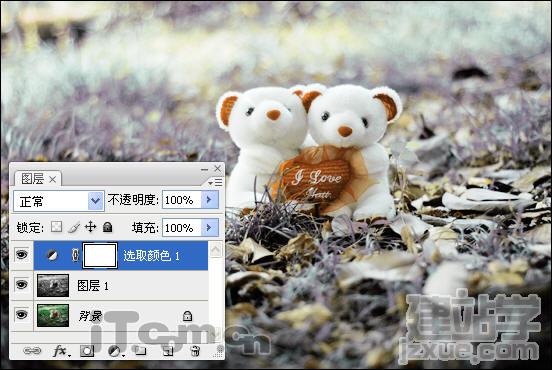Open the 不透明度 slider arrow
The image size is (552, 370).
209,200
